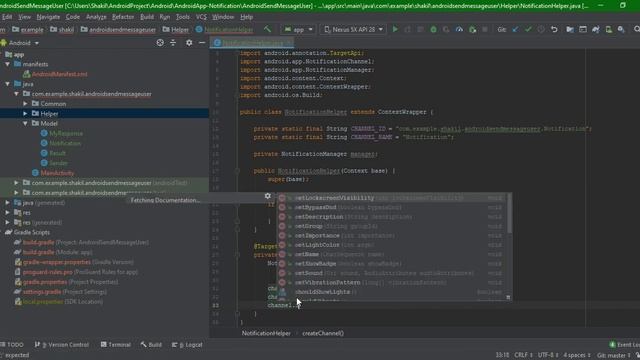Screen dimensions: 640x360
Task: Open the Edit menu
Action: point(7,17)
